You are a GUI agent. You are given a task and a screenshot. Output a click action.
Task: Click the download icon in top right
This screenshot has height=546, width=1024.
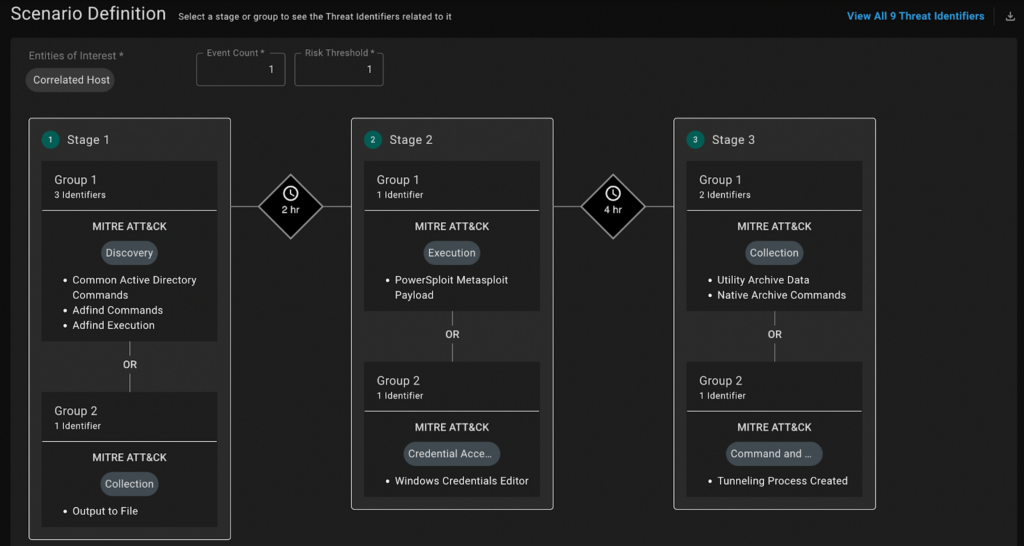(x=1009, y=16)
